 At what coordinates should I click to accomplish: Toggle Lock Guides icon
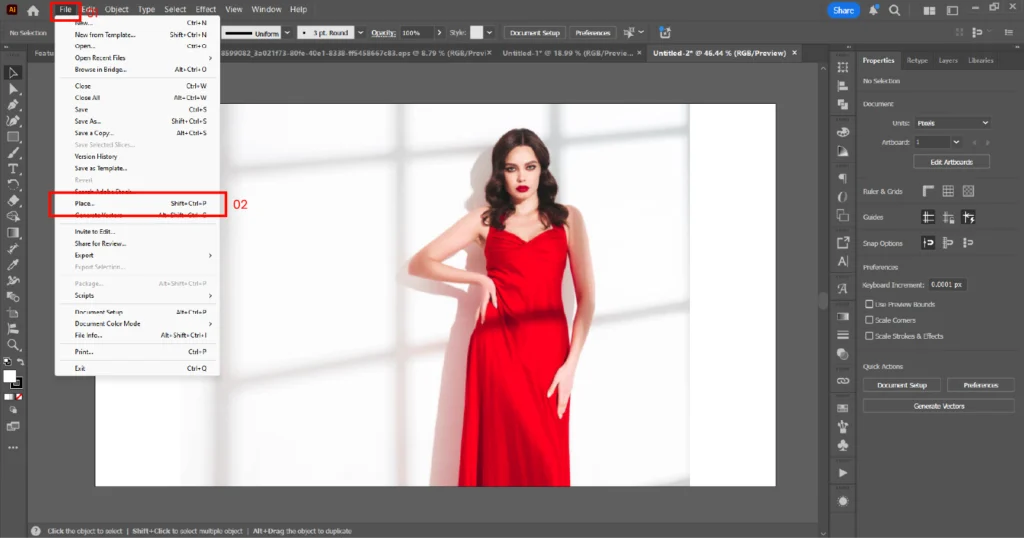point(948,217)
